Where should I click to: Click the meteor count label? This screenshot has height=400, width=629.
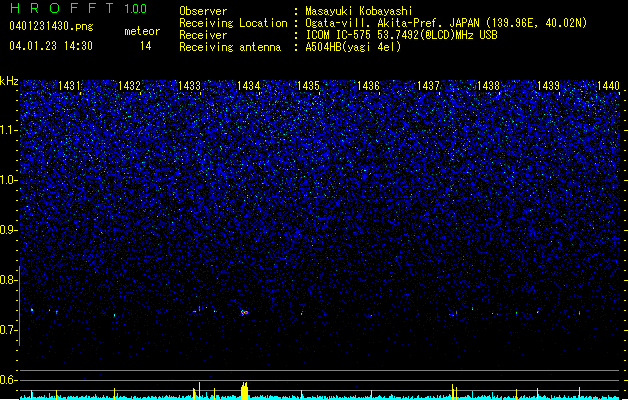(142, 31)
